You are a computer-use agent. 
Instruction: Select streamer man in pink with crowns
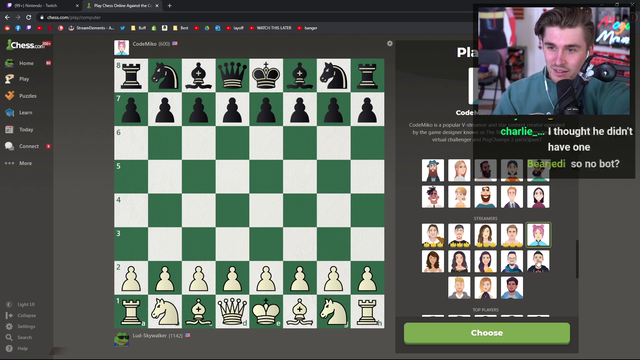tap(511, 235)
